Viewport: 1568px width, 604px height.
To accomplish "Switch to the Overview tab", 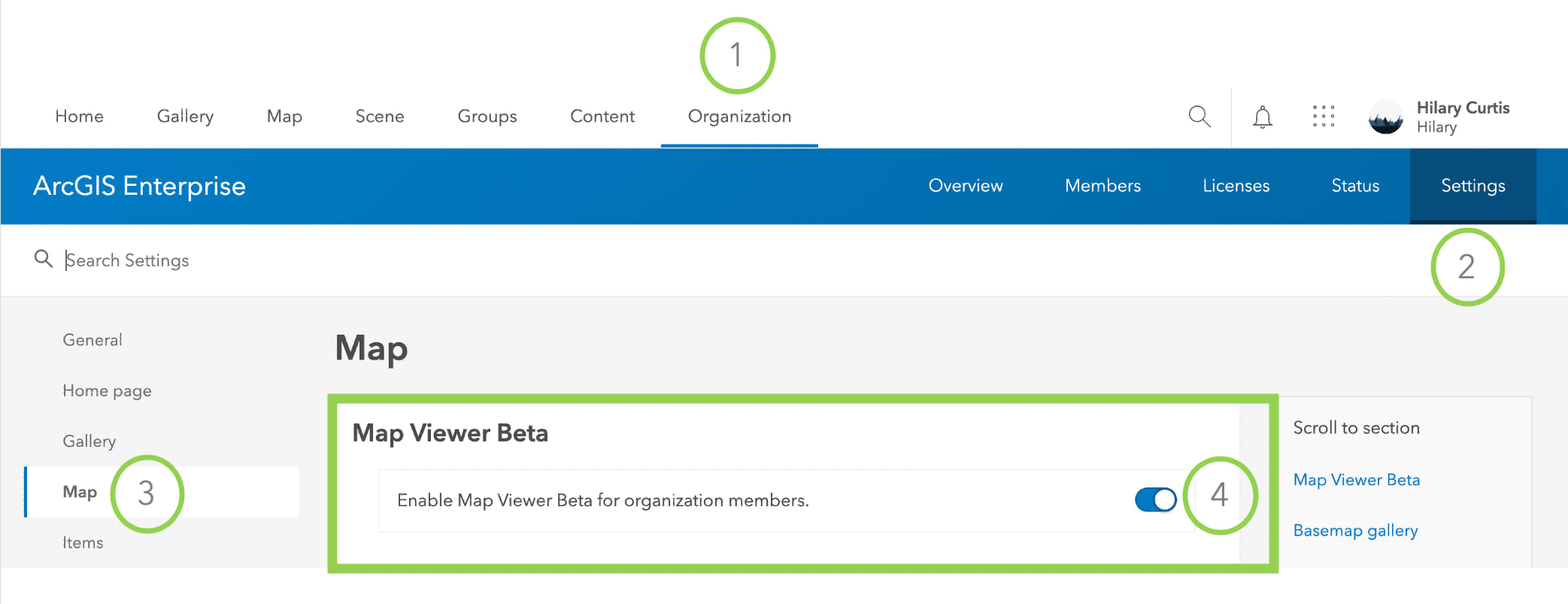I will point(966,186).
